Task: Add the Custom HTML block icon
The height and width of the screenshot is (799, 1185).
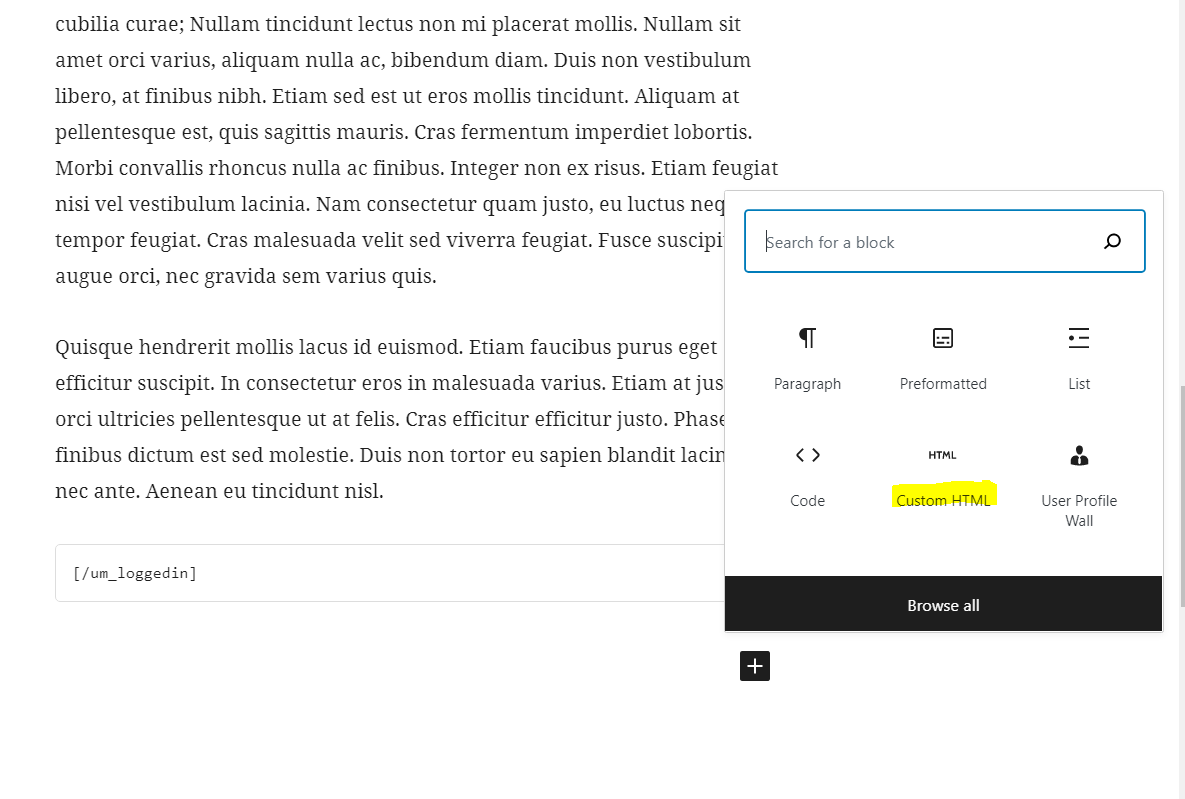Action: point(942,455)
